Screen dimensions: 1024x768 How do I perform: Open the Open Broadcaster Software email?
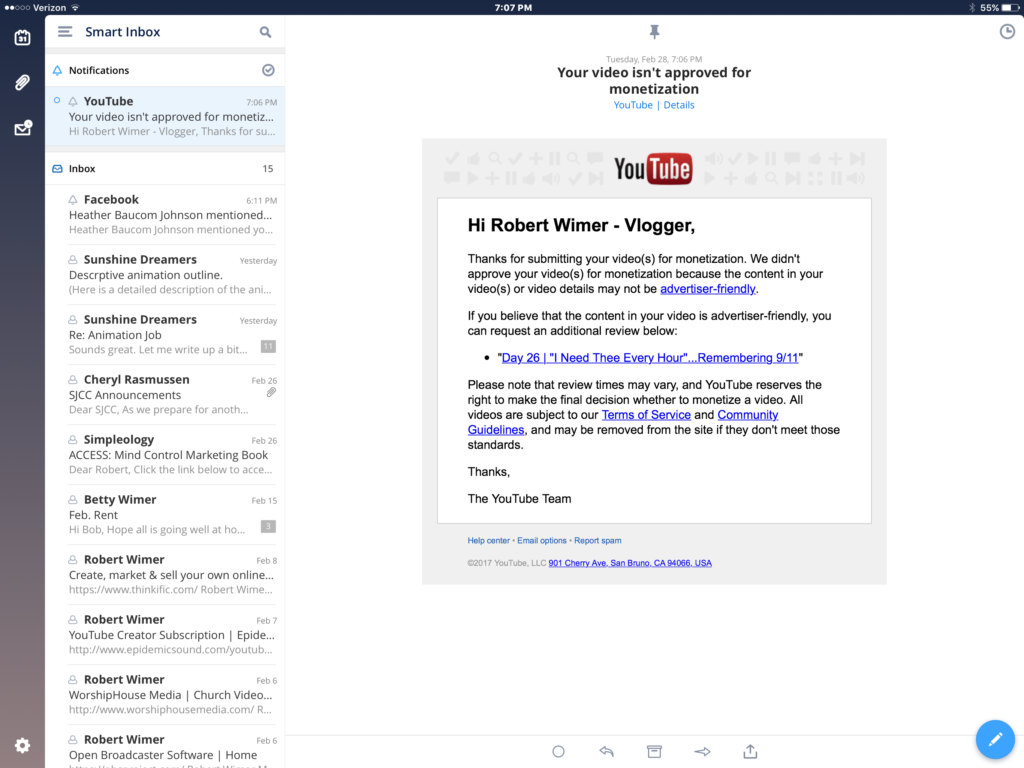point(165,747)
